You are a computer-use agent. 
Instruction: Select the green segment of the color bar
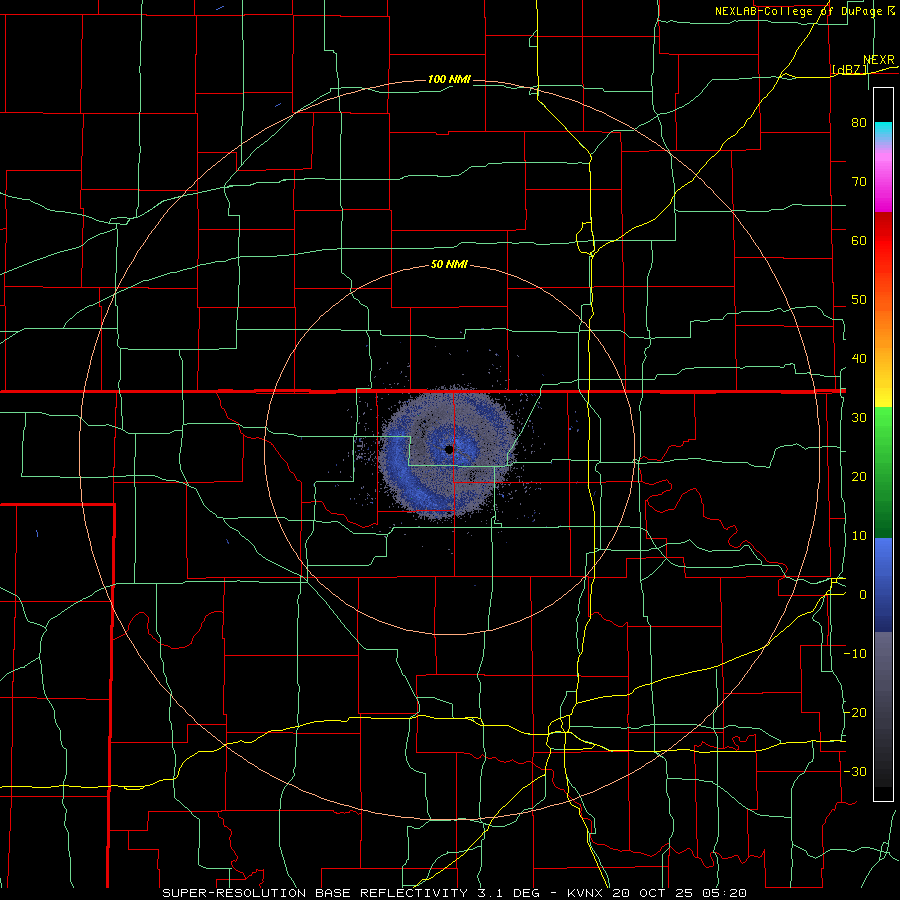[x=883, y=472]
